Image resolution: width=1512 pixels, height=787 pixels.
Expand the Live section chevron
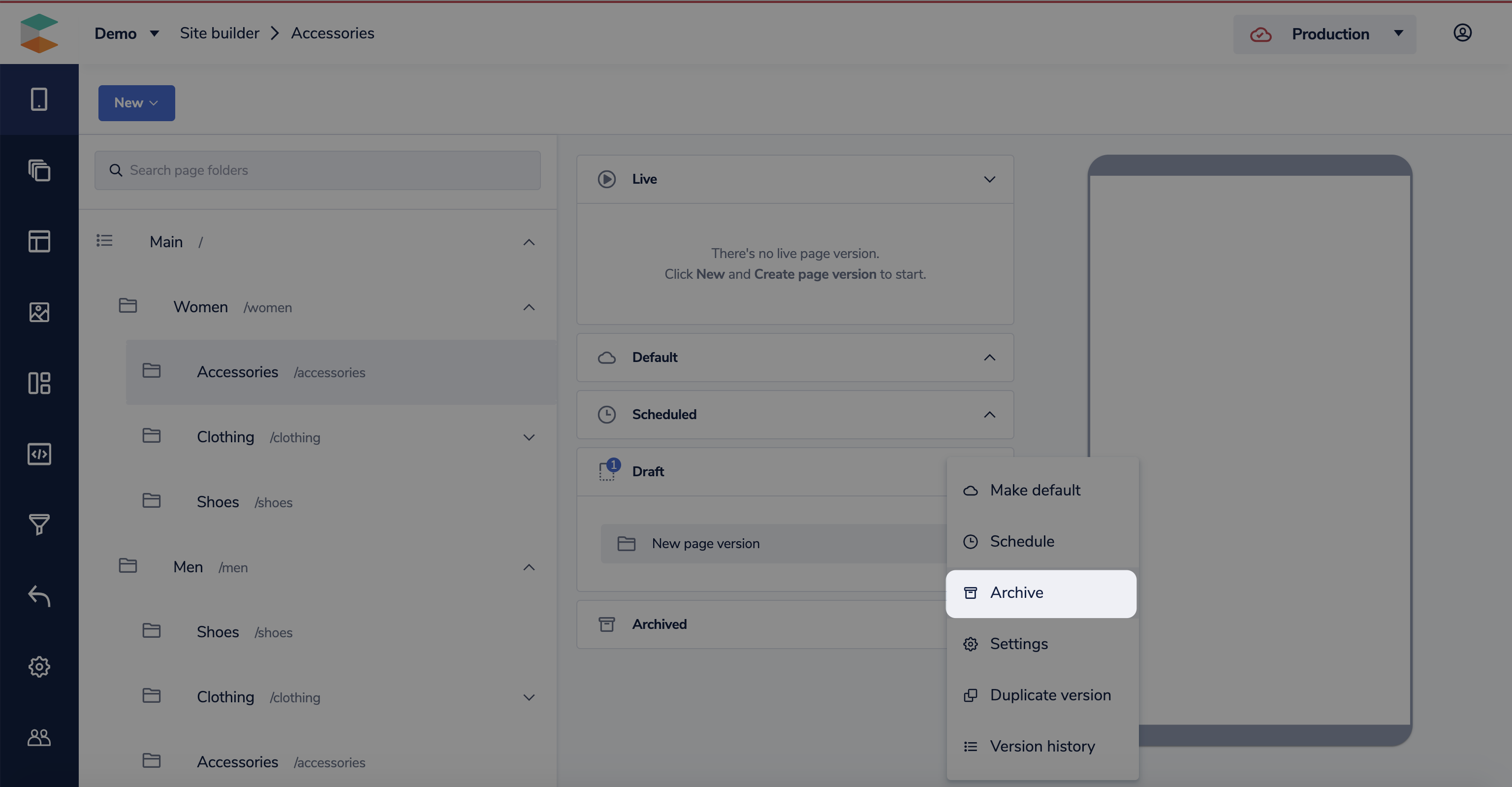tap(989, 179)
